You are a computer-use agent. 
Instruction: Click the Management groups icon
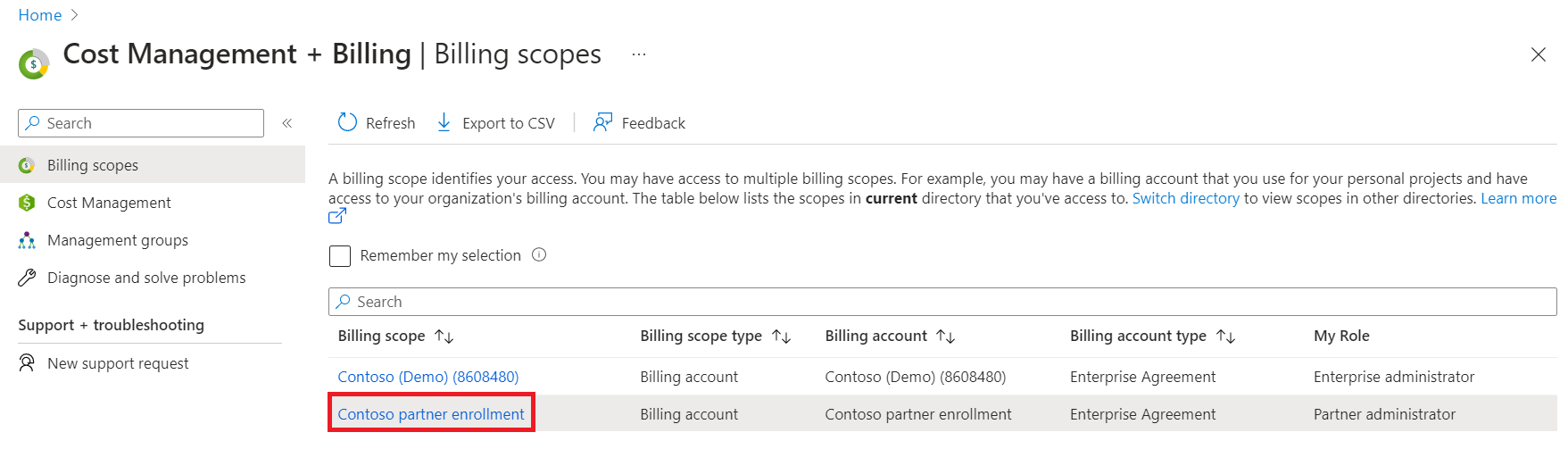27,240
